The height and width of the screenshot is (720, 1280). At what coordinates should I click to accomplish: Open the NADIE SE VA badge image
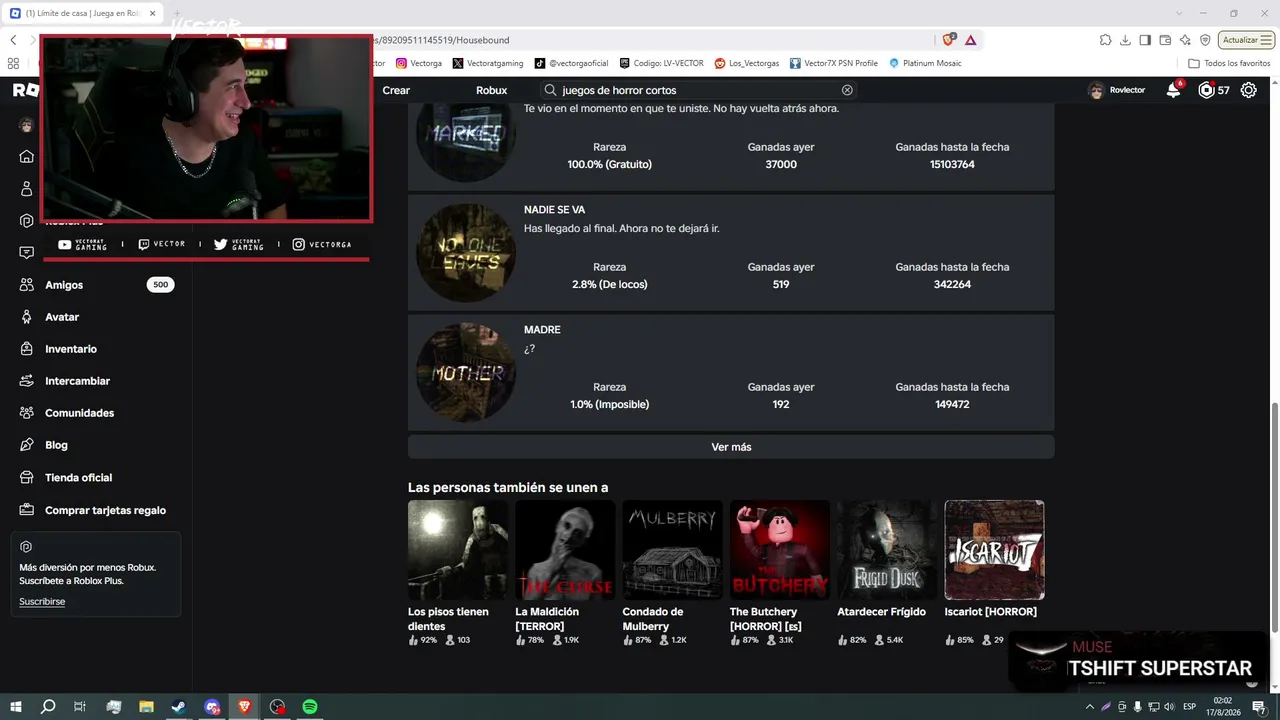pyautogui.click(x=466, y=253)
